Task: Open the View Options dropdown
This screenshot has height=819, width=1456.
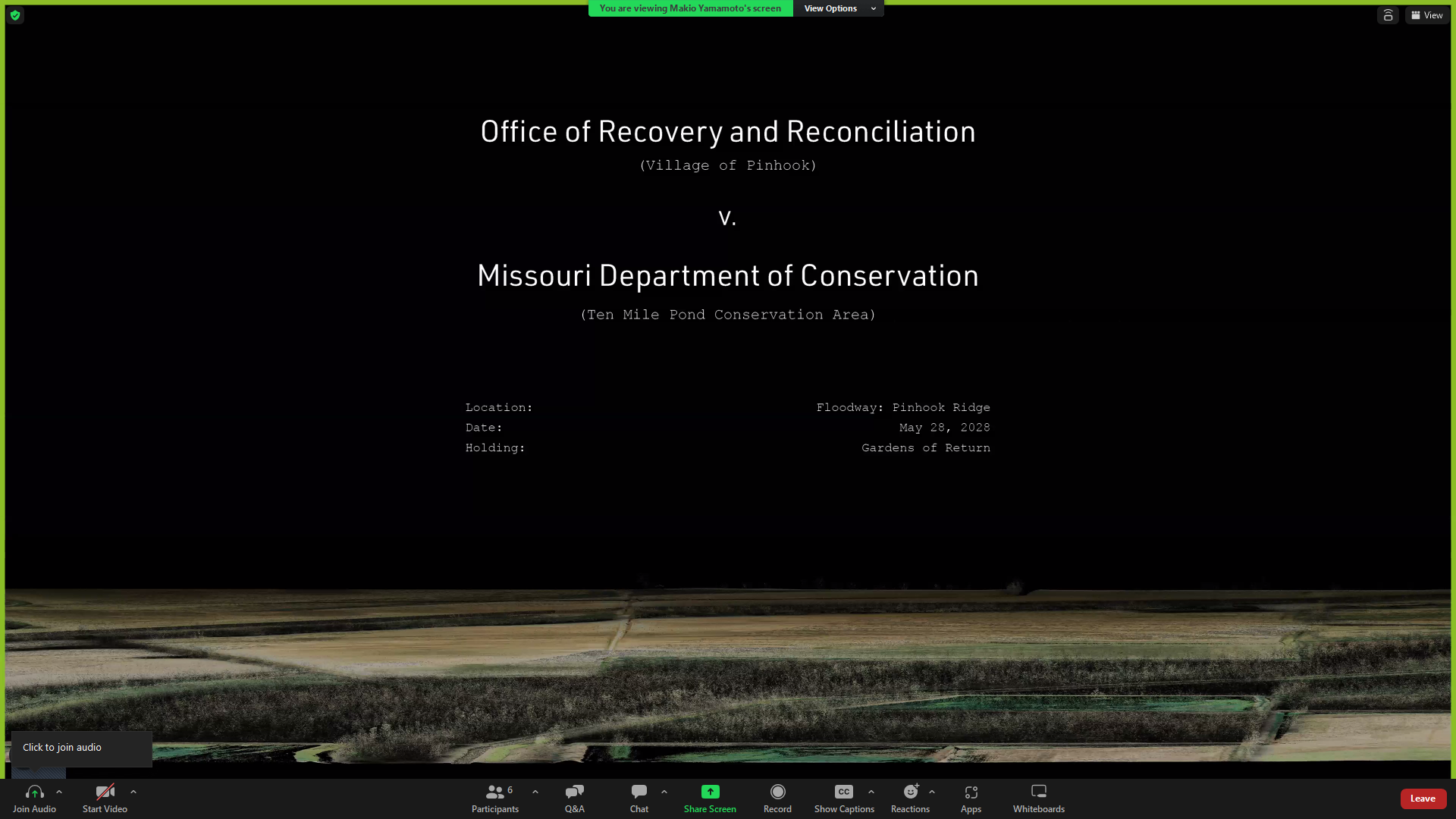Action: (x=839, y=8)
